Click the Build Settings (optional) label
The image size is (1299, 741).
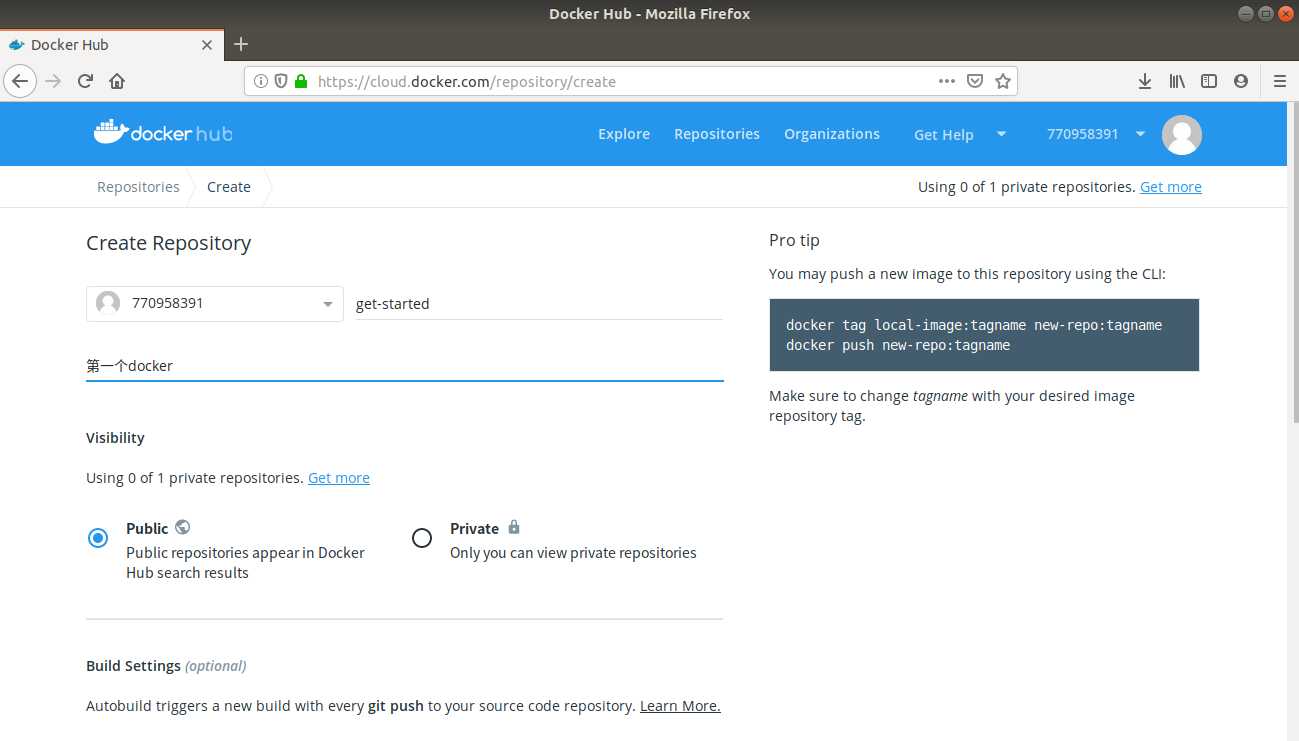[166, 666]
